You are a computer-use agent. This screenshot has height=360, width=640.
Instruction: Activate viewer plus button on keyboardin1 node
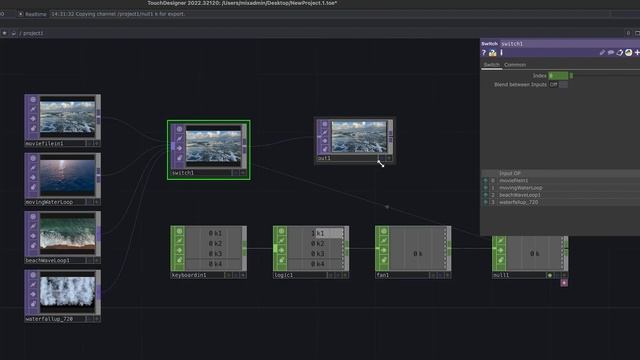pyautogui.click(x=243, y=276)
